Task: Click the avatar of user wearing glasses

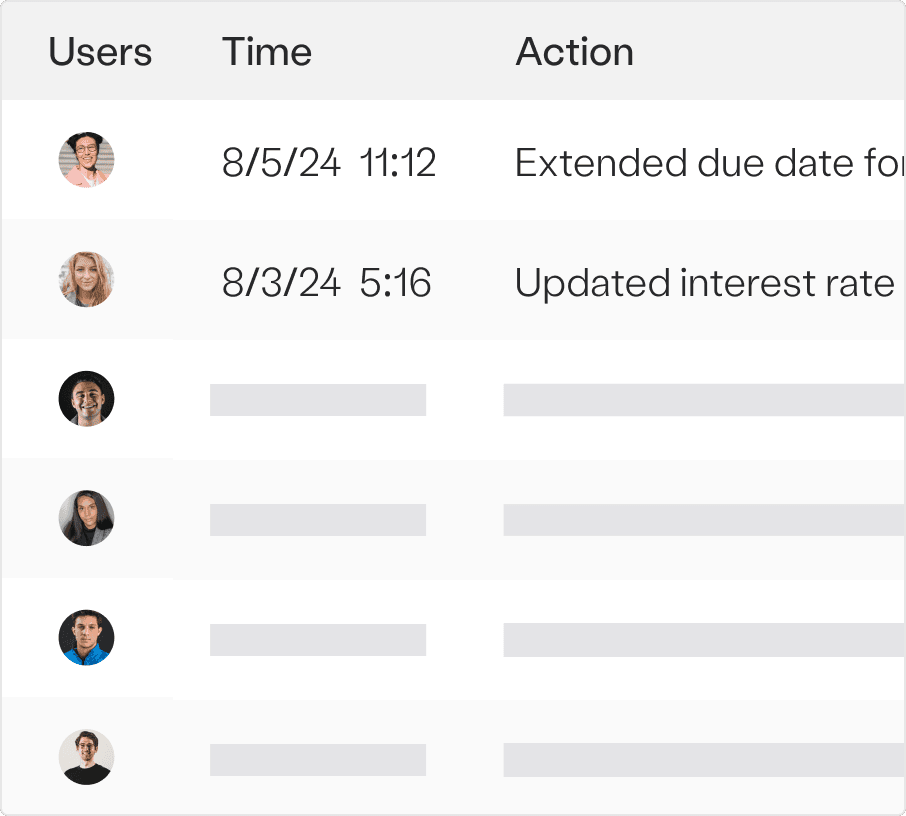Action: click(87, 160)
